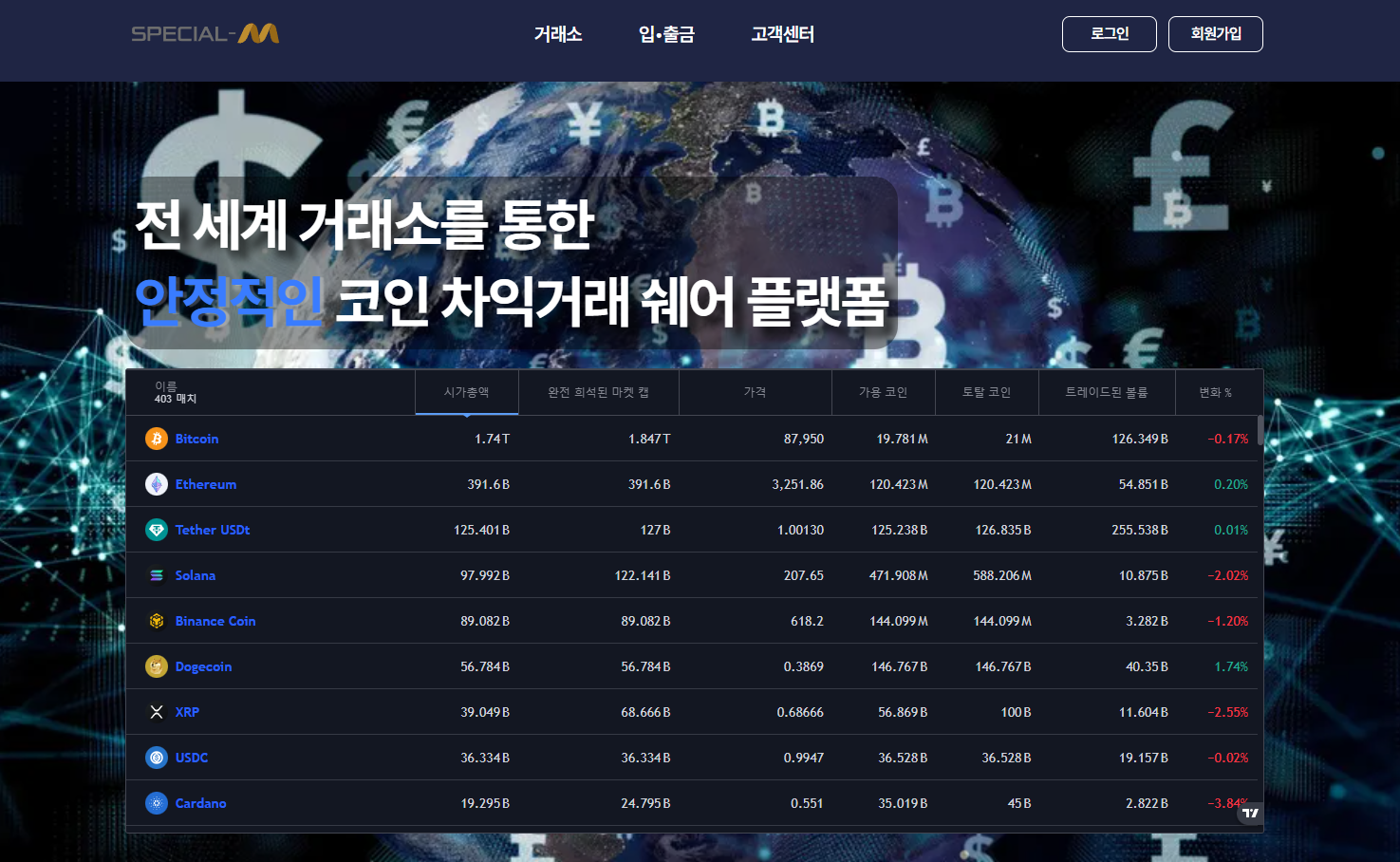
Task: Click USDC change -0.02%
Action: [x=1228, y=758]
